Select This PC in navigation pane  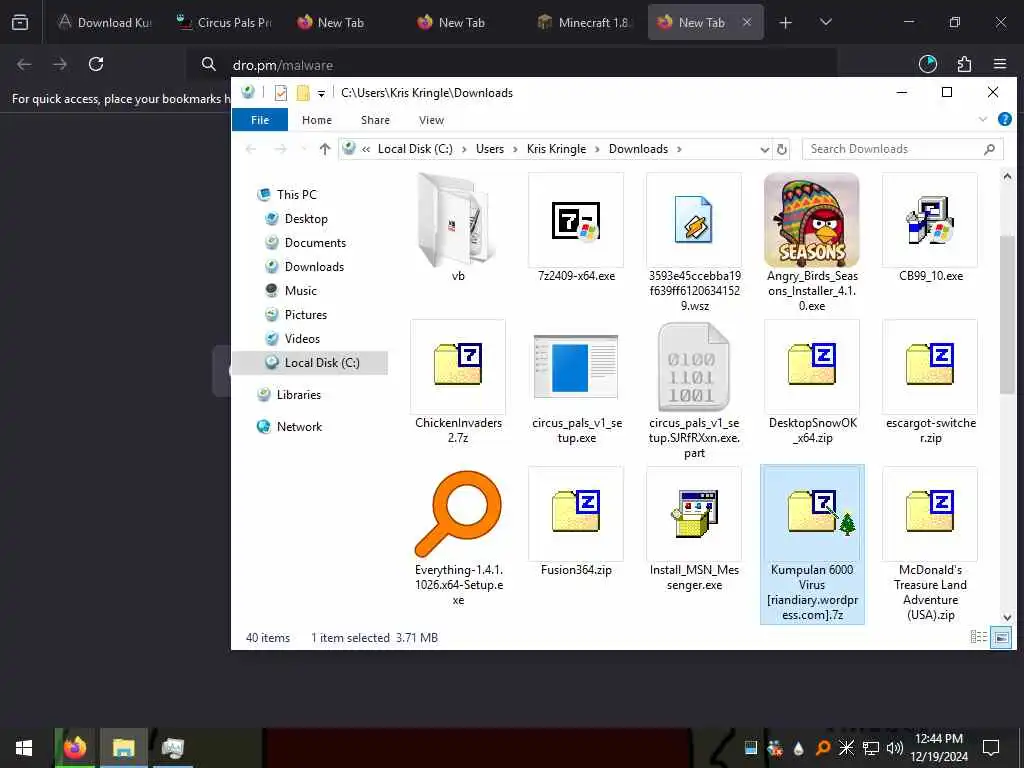pyautogui.click(x=296, y=195)
